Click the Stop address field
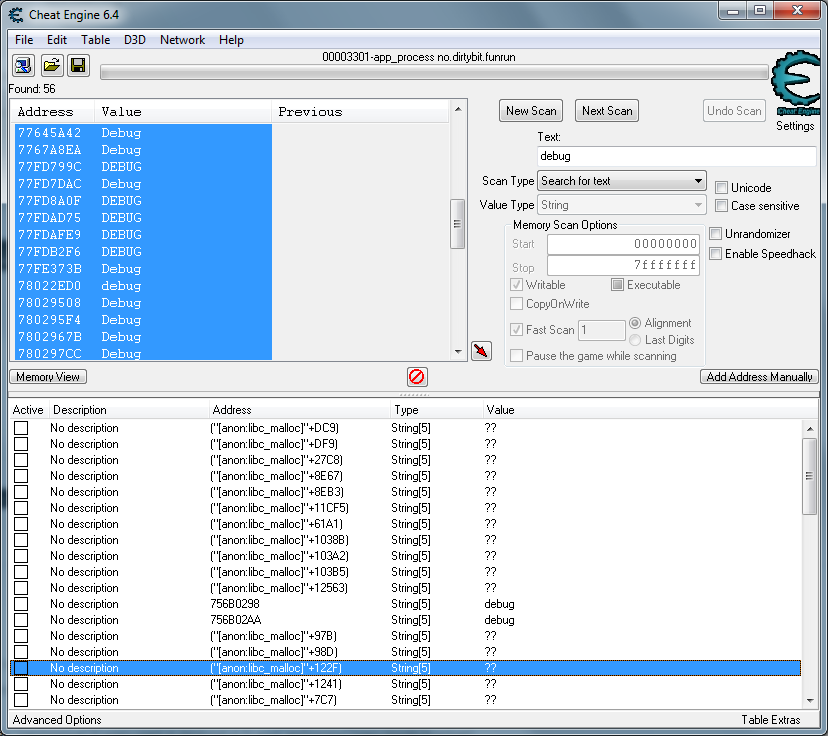Viewport: 828px width, 736px height. pos(624,265)
